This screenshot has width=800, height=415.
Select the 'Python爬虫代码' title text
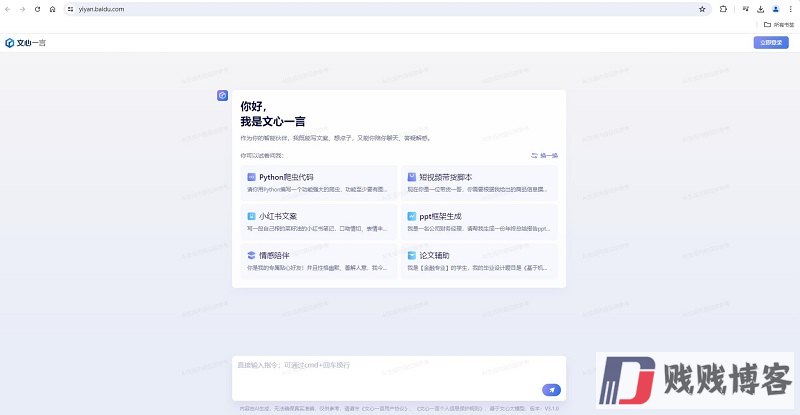(286, 177)
